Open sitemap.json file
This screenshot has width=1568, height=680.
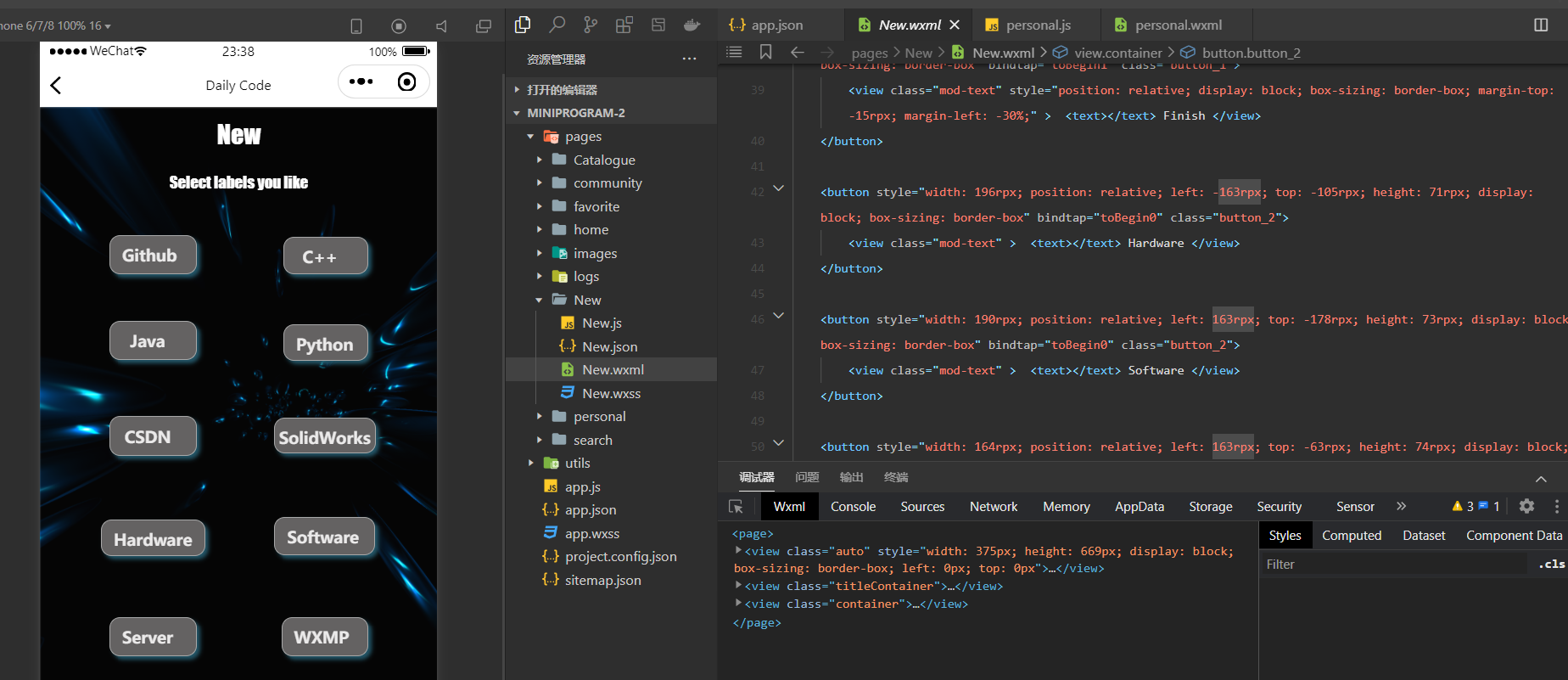602,580
